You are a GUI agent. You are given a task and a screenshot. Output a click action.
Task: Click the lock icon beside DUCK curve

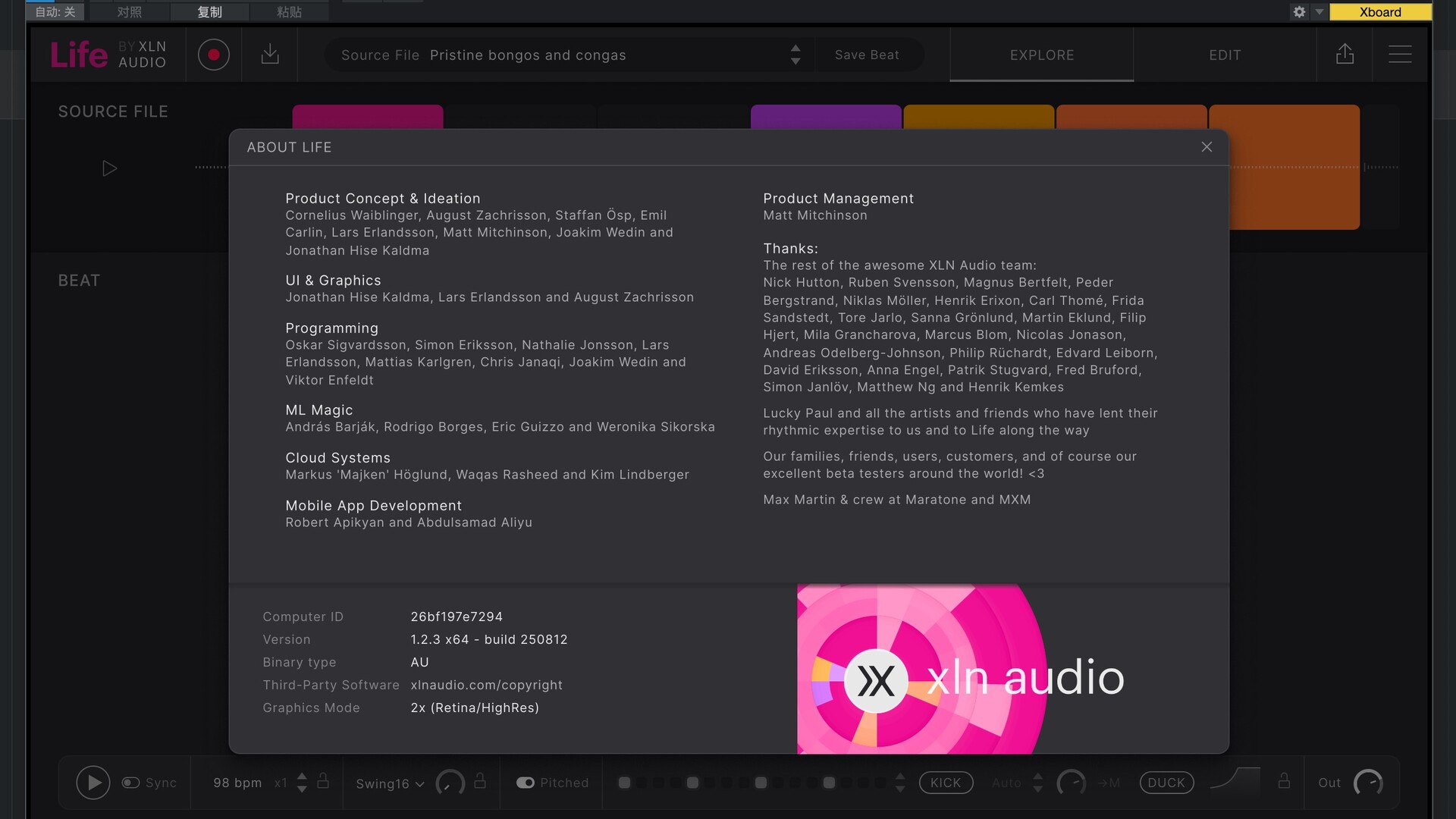[1284, 781]
